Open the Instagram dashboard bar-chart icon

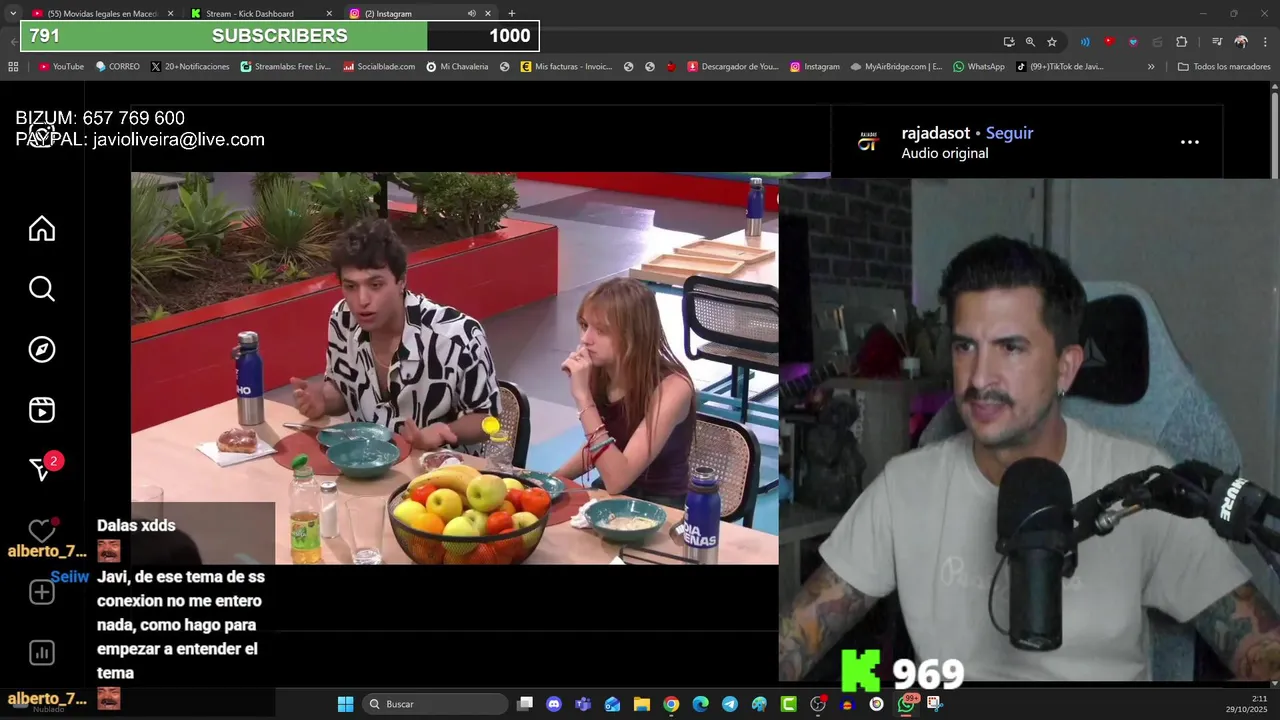pyautogui.click(x=41, y=653)
